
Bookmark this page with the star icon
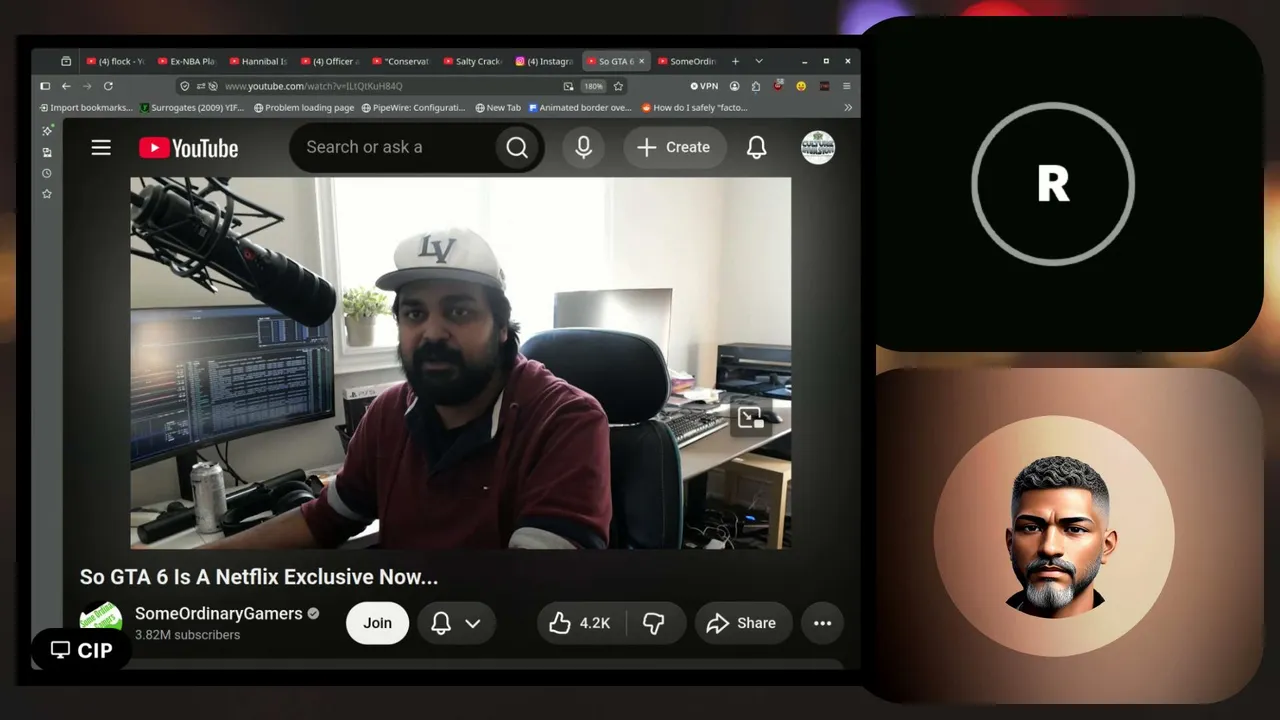(x=618, y=86)
